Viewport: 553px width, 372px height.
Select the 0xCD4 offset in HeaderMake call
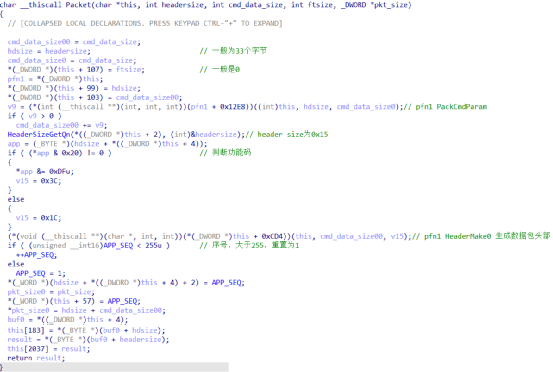272,236
